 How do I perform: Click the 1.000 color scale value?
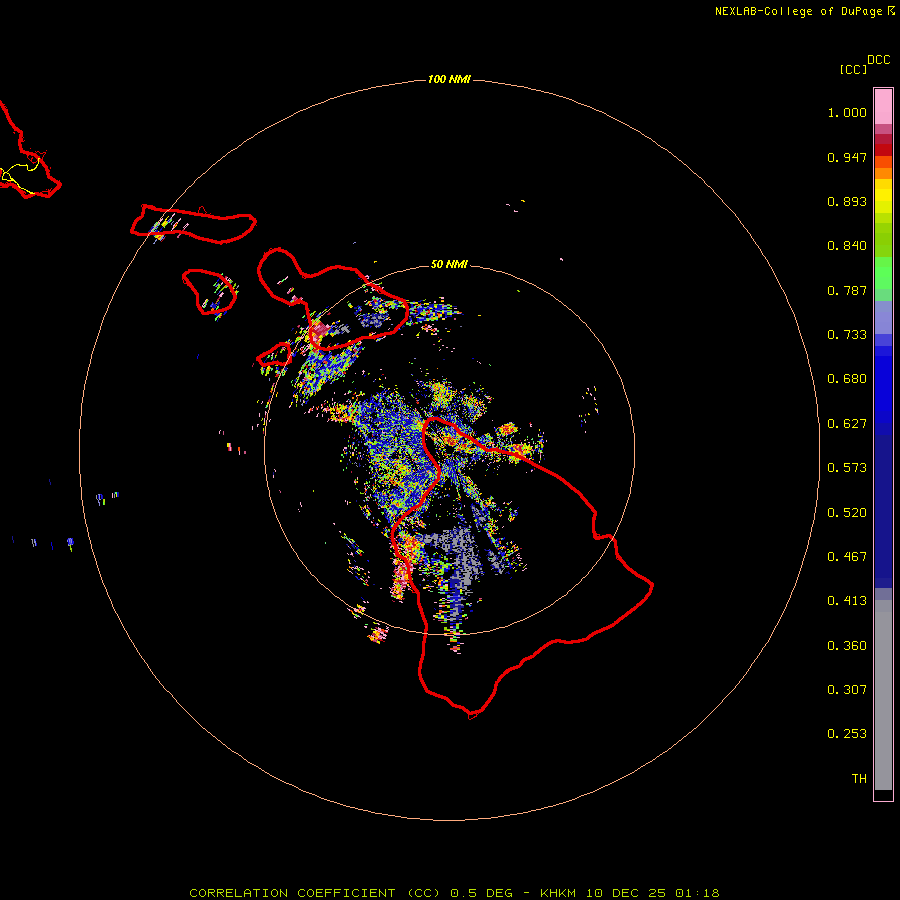coord(847,112)
